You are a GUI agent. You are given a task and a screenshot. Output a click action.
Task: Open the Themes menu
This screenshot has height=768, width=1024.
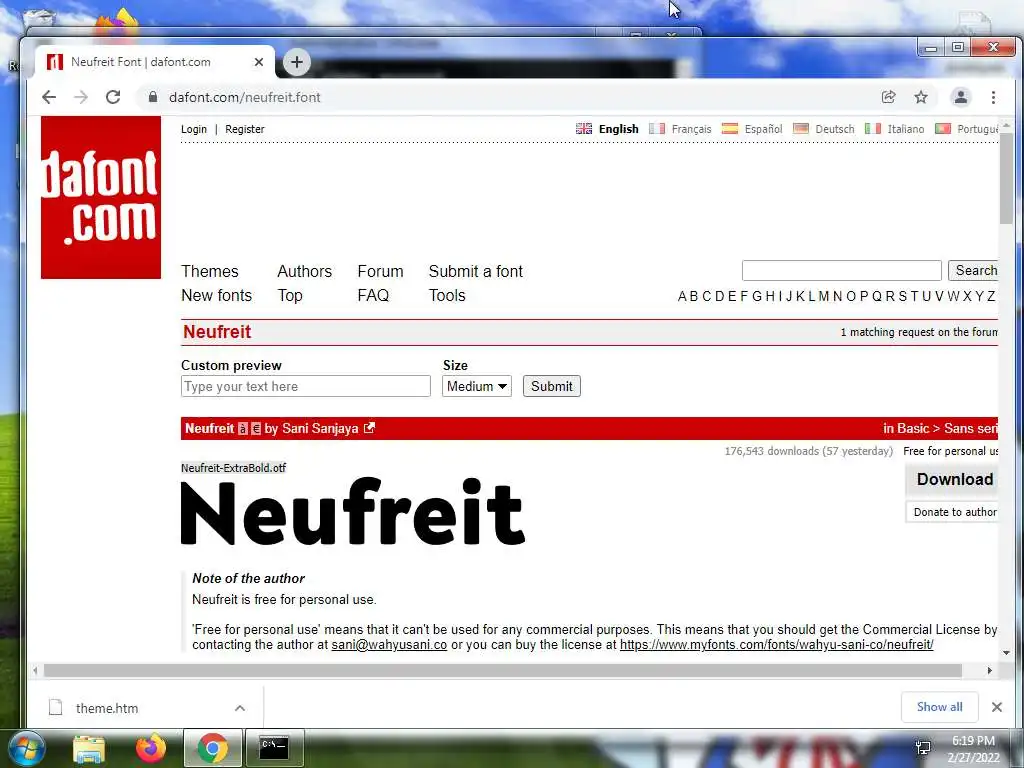tap(210, 271)
